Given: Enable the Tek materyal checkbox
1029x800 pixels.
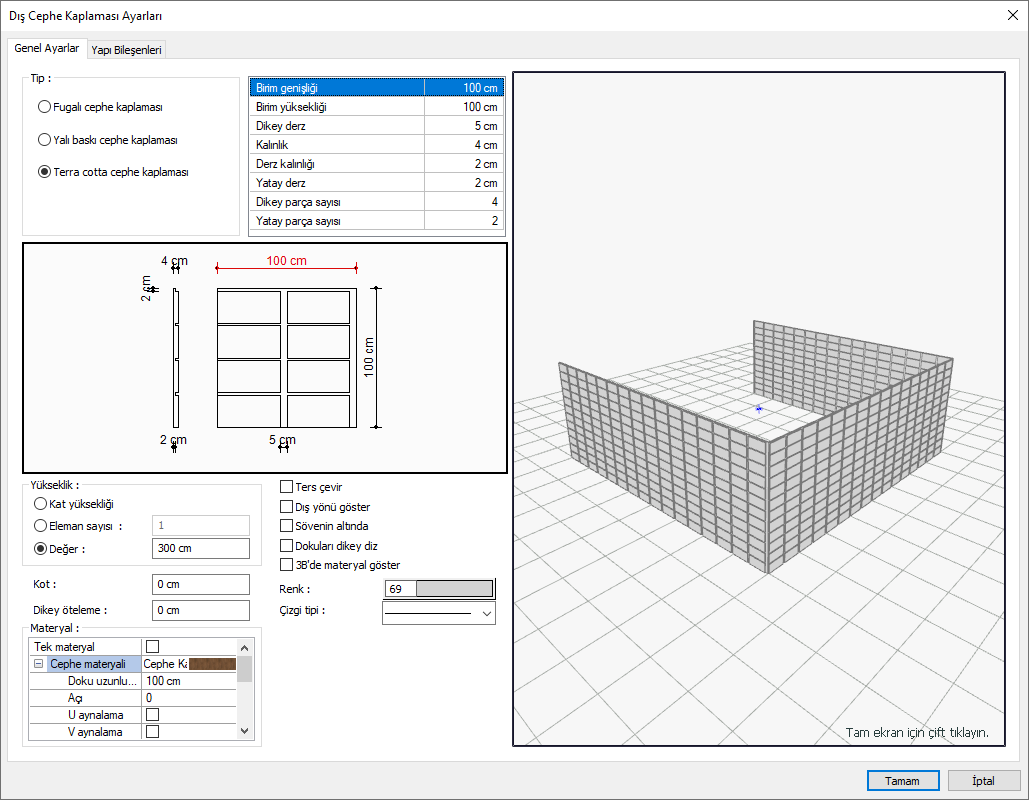Looking at the screenshot, I should click(153, 647).
